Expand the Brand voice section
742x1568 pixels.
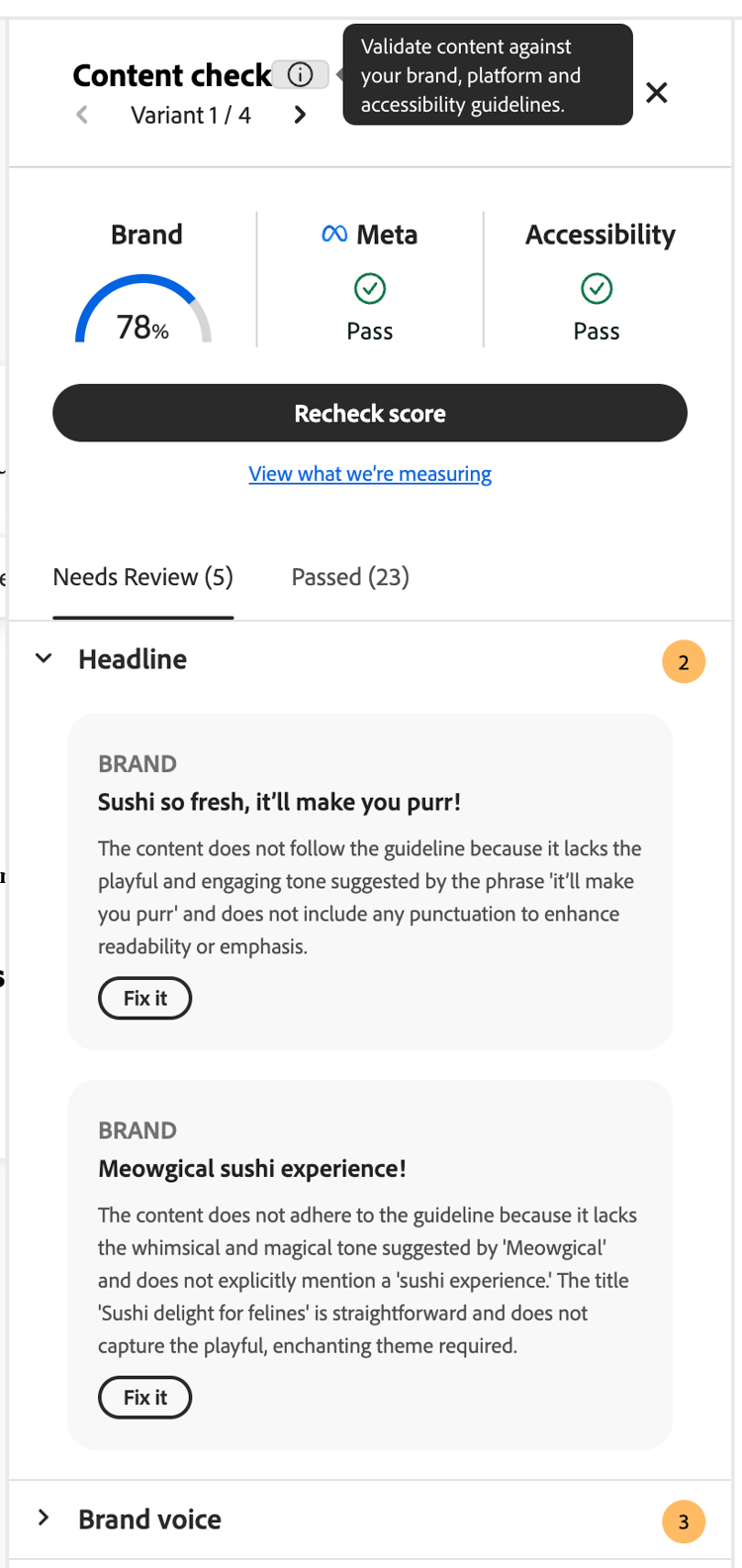44,1519
